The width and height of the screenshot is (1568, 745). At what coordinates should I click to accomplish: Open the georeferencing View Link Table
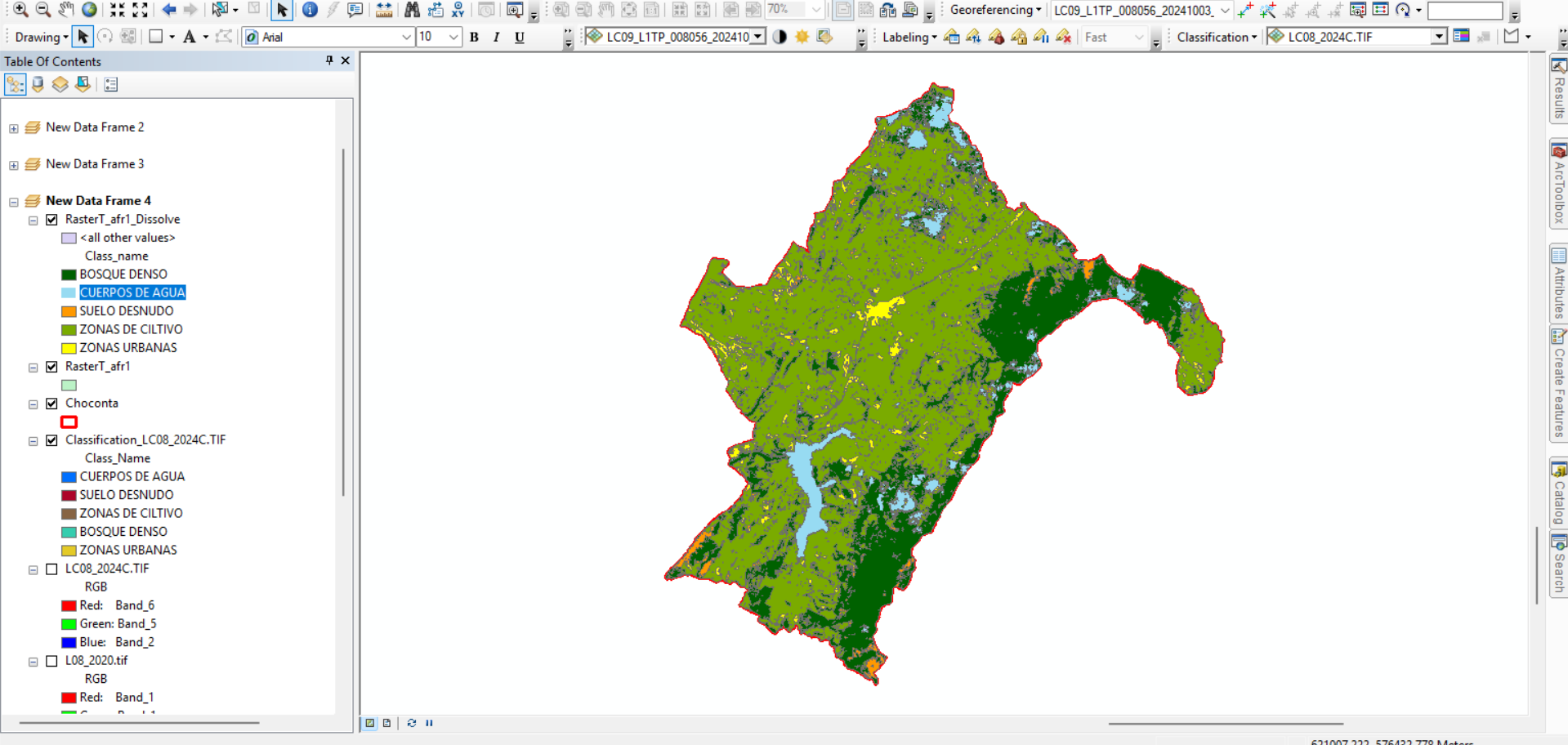pyautogui.click(x=1380, y=10)
